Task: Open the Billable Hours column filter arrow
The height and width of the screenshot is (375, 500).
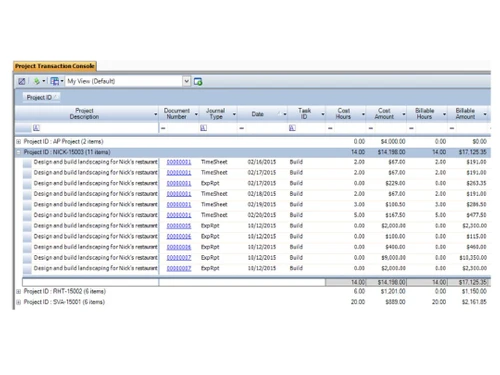Action: (444, 114)
